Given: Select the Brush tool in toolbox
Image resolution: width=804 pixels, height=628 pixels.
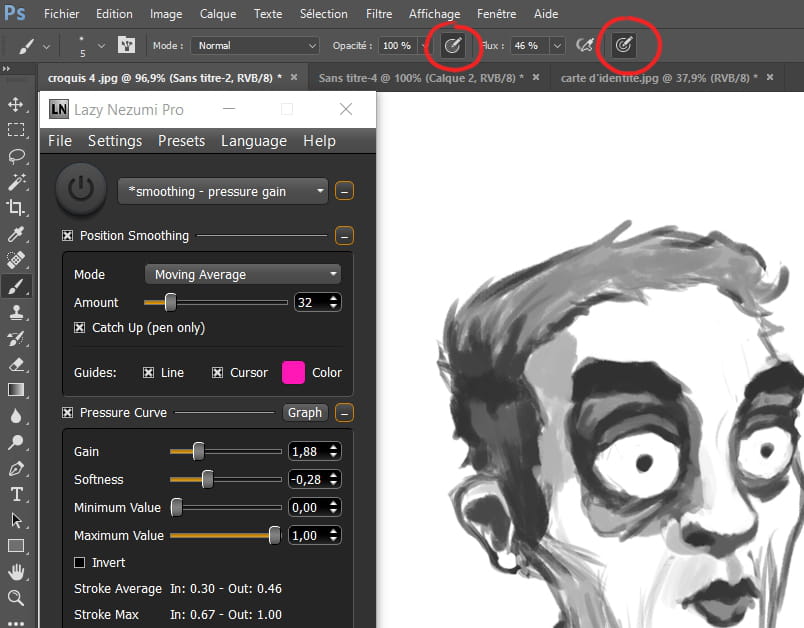Looking at the screenshot, I should pos(16,286).
